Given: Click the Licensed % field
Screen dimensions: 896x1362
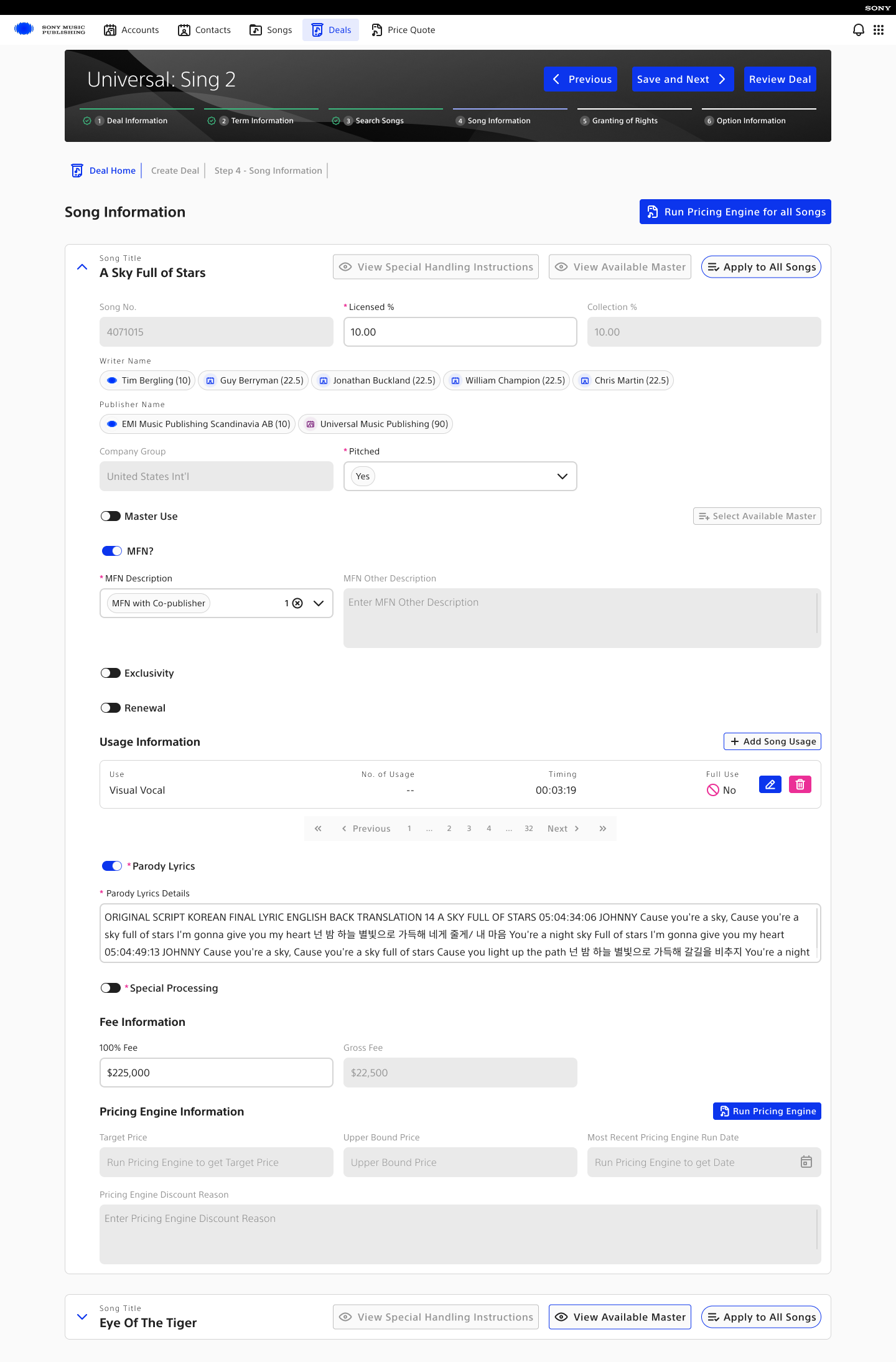Looking at the screenshot, I should click(460, 332).
